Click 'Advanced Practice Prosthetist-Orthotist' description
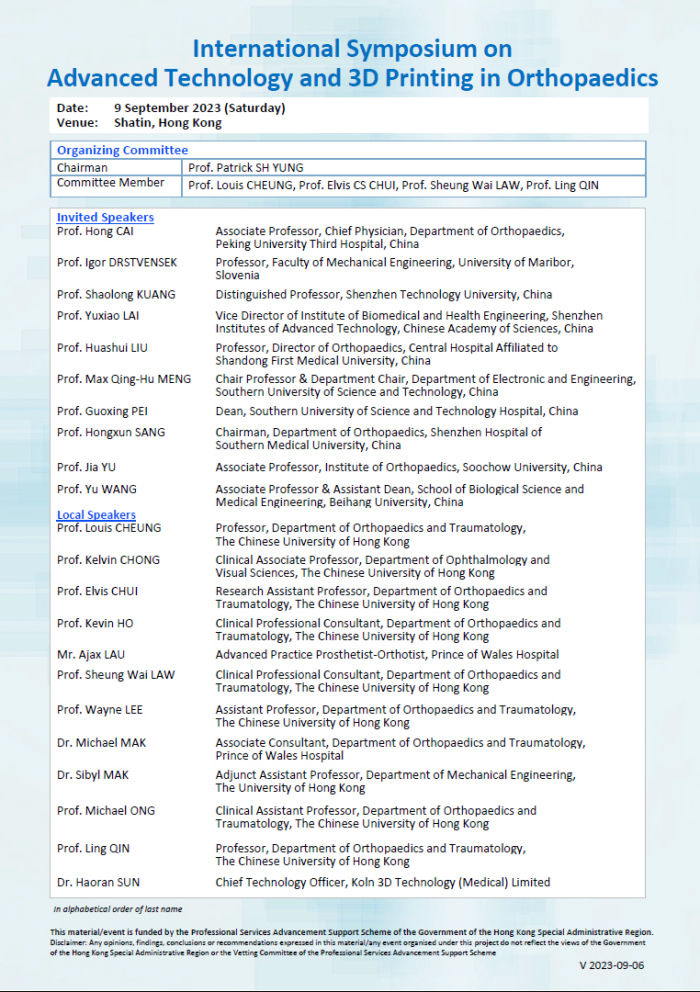Viewport: 700px width, 992px height. (x=387, y=655)
